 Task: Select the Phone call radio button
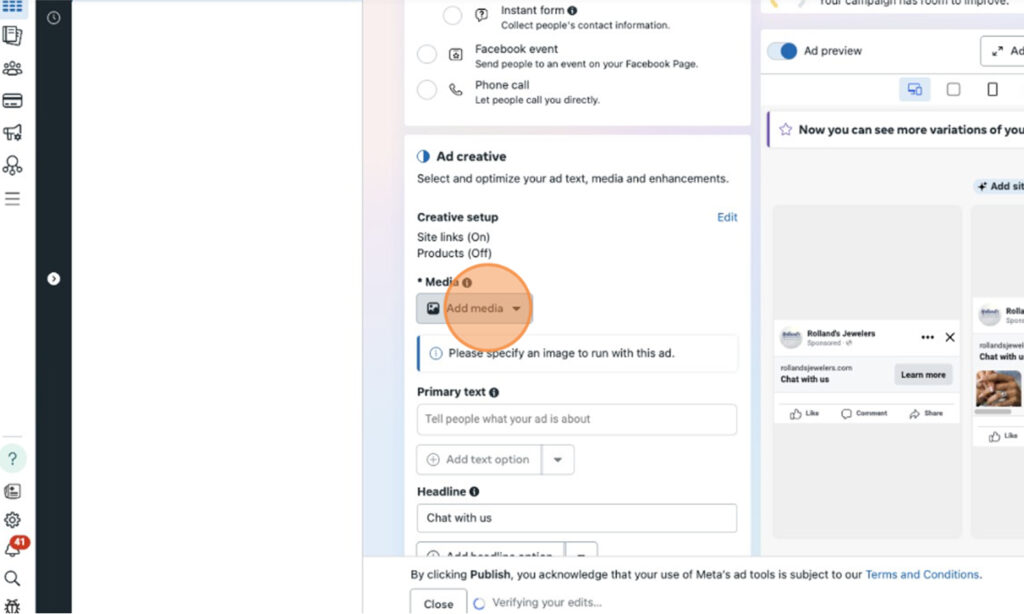click(x=427, y=91)
